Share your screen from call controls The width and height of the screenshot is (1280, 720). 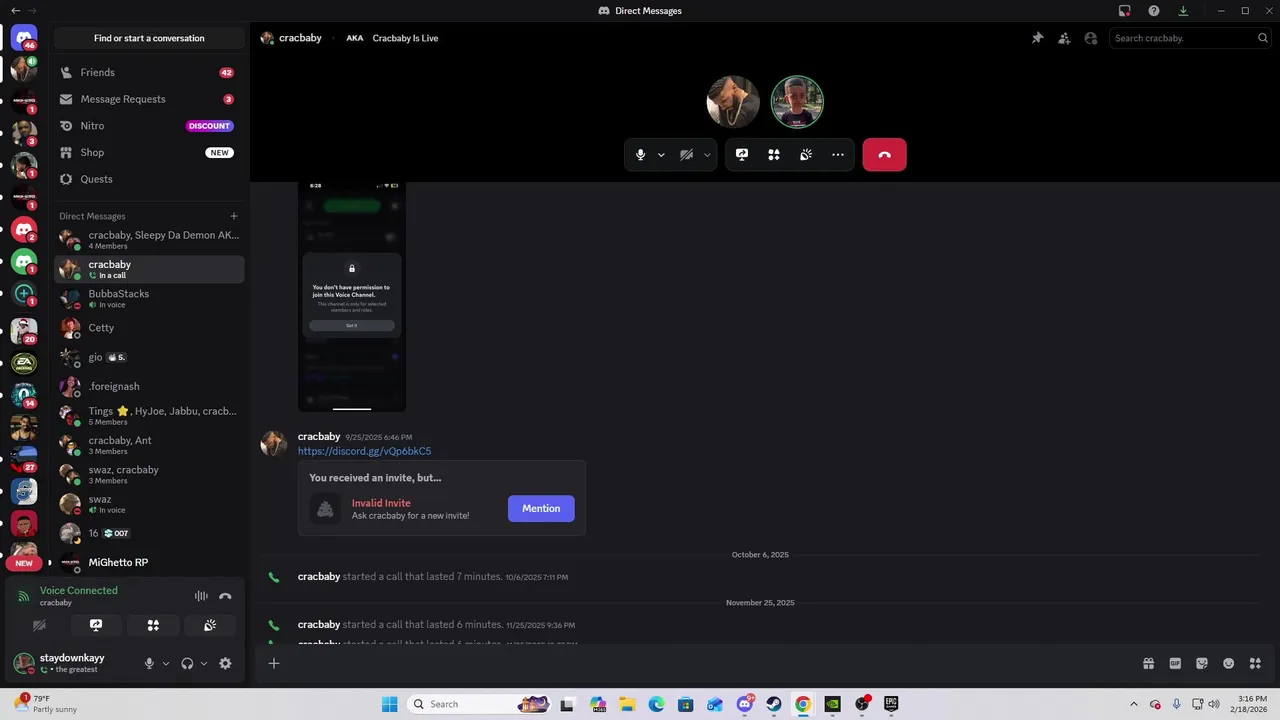[x=742, y=155]
